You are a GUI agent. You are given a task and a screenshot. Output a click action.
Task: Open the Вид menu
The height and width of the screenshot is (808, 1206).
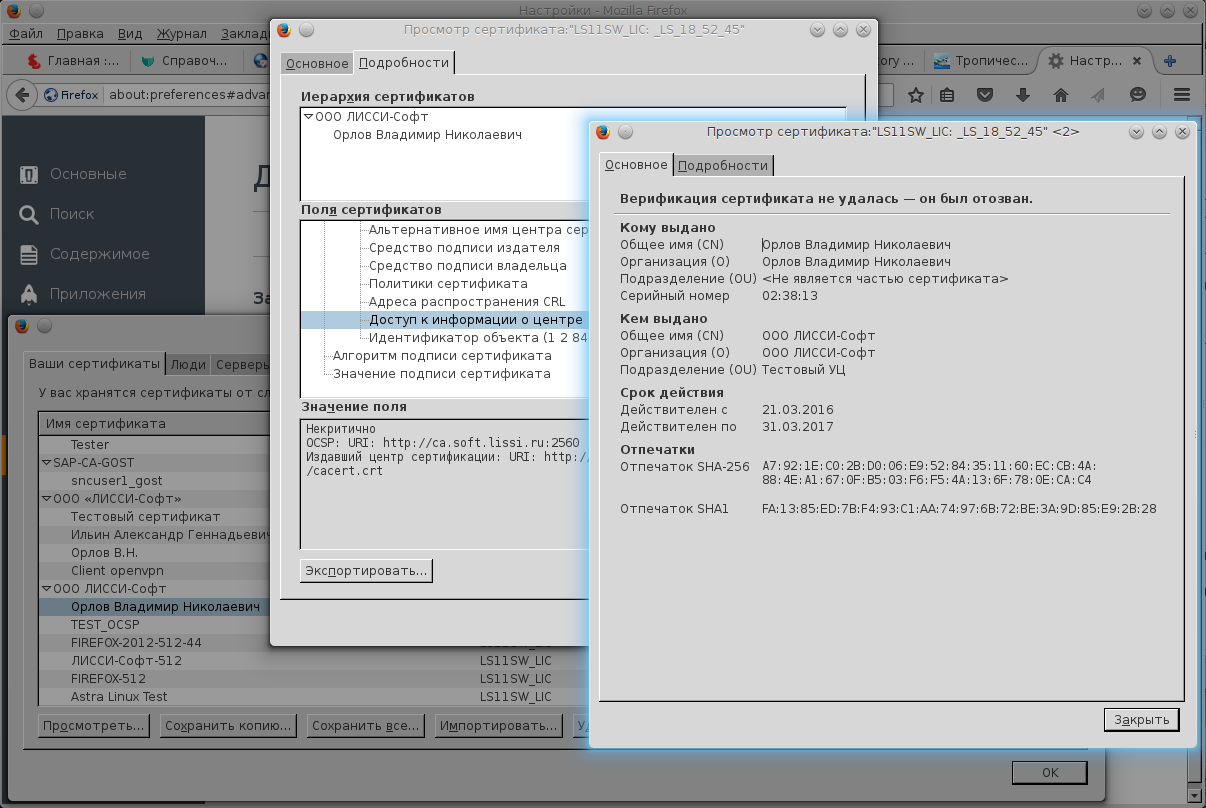pos(130,32)
